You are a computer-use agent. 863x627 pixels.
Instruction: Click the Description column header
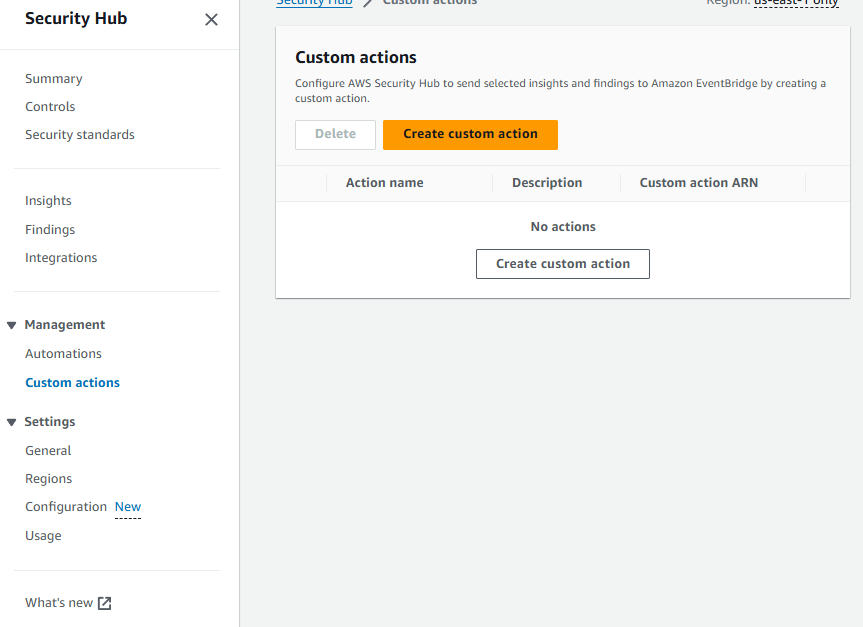(547, 183)
